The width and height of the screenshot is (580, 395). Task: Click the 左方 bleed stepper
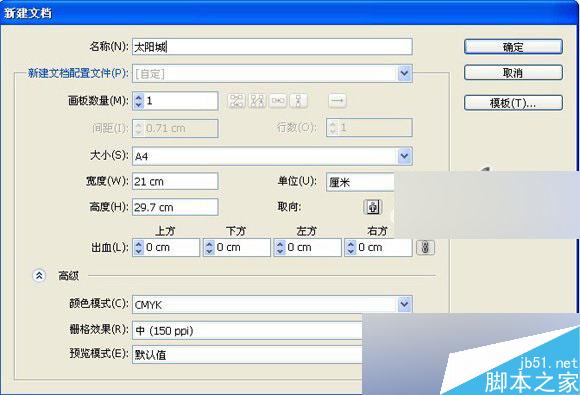click(280, 247)
